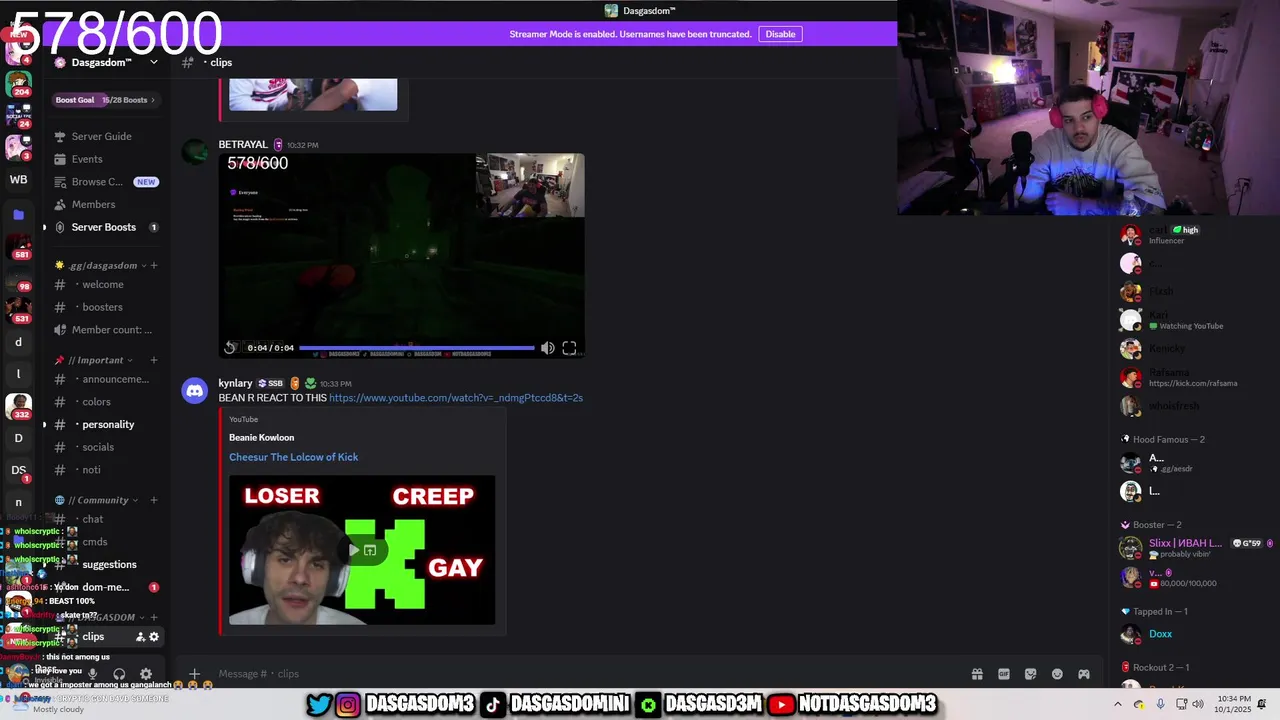Screen dimensions: 1280x720
Task: Play the Cheesur YouTube embed
Action: 353,550
